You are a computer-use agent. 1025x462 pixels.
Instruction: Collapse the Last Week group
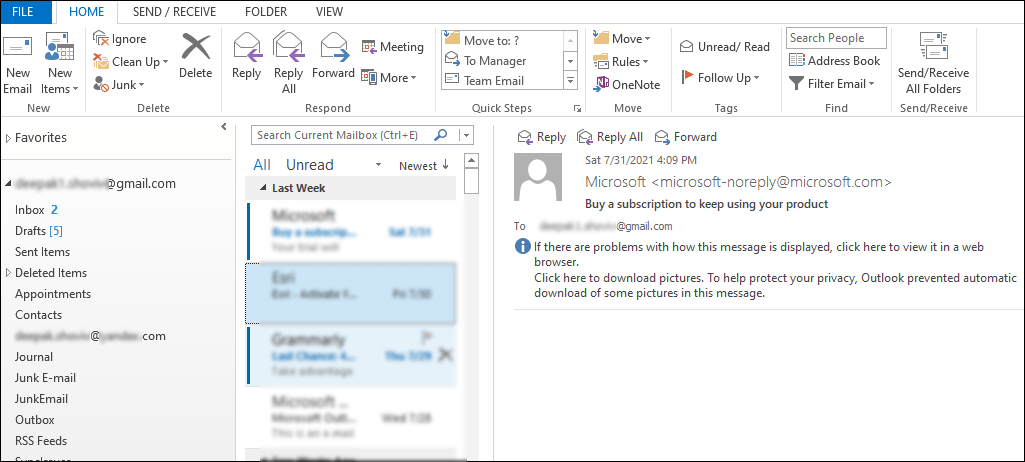(x=262, y=188)
